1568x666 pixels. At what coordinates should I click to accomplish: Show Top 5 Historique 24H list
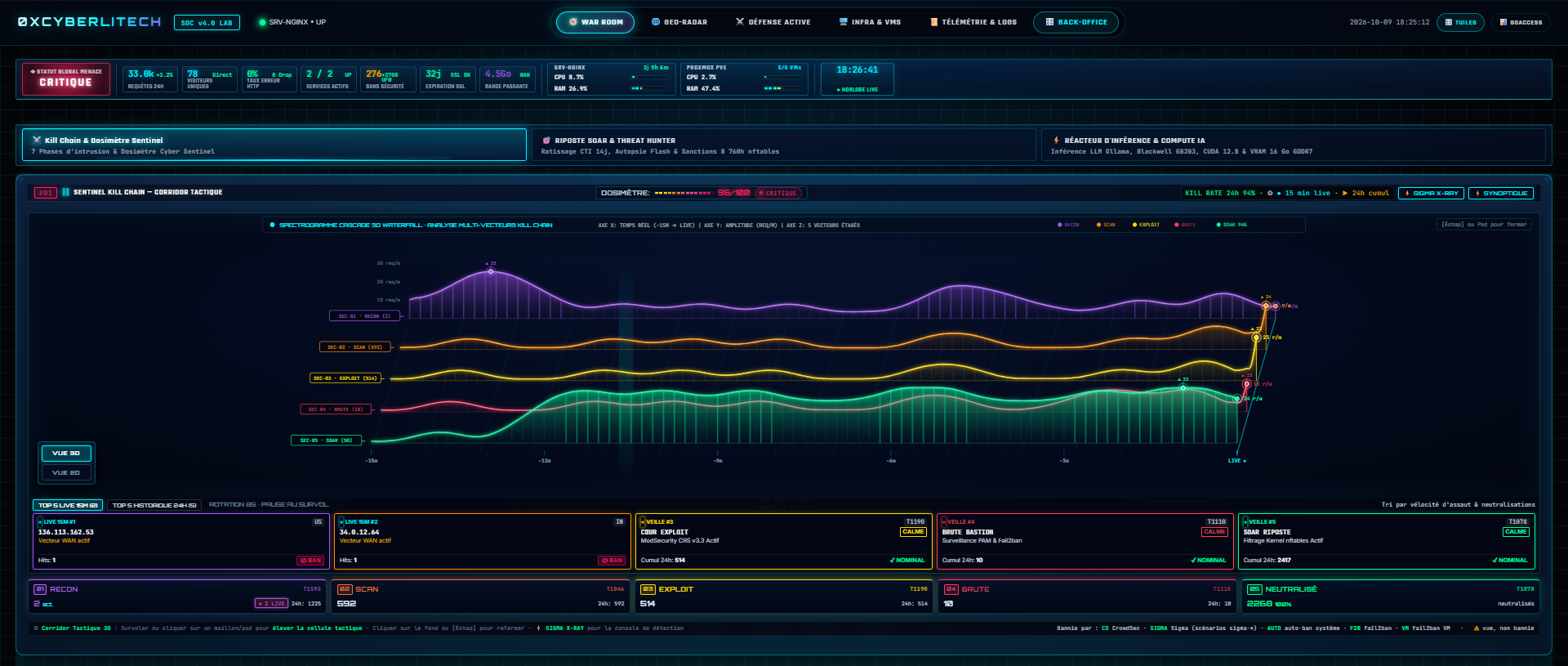154,505
